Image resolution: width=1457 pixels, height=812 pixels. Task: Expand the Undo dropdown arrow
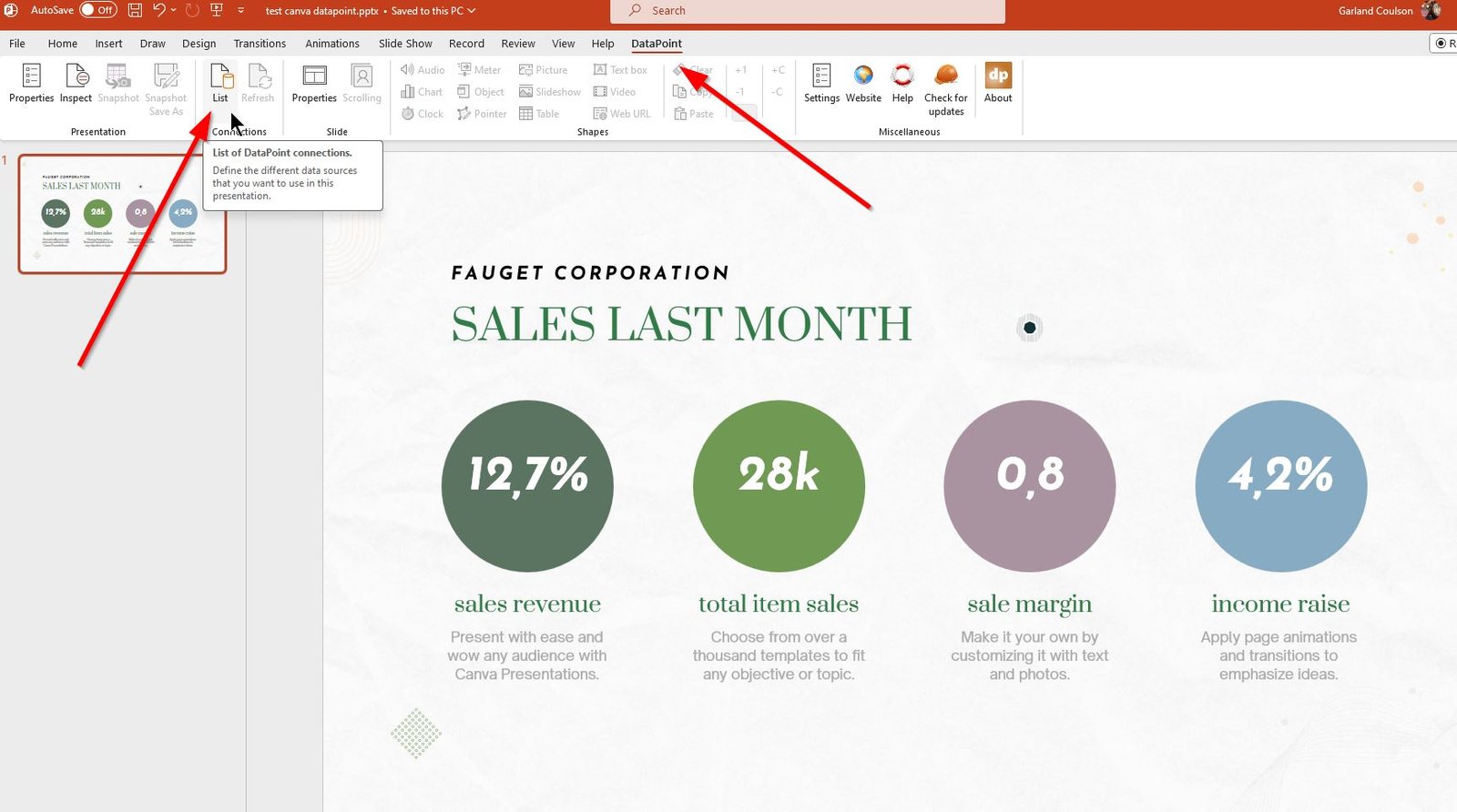click(174, 11)
